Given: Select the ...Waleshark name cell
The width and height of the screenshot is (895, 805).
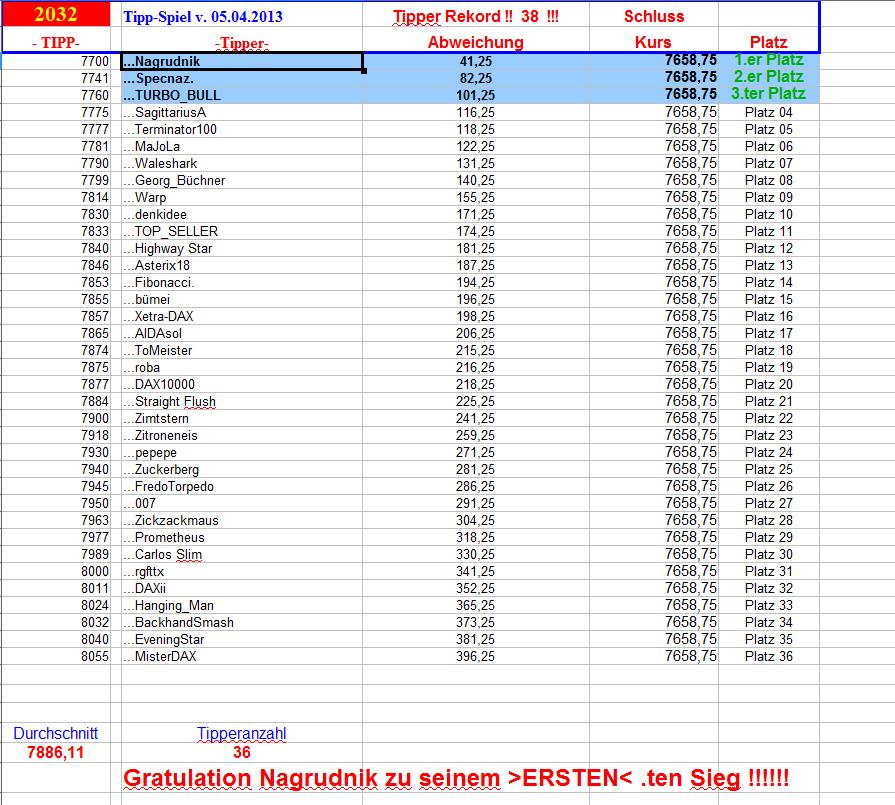Looking at the screenshot, I should [x=242, y=164].
